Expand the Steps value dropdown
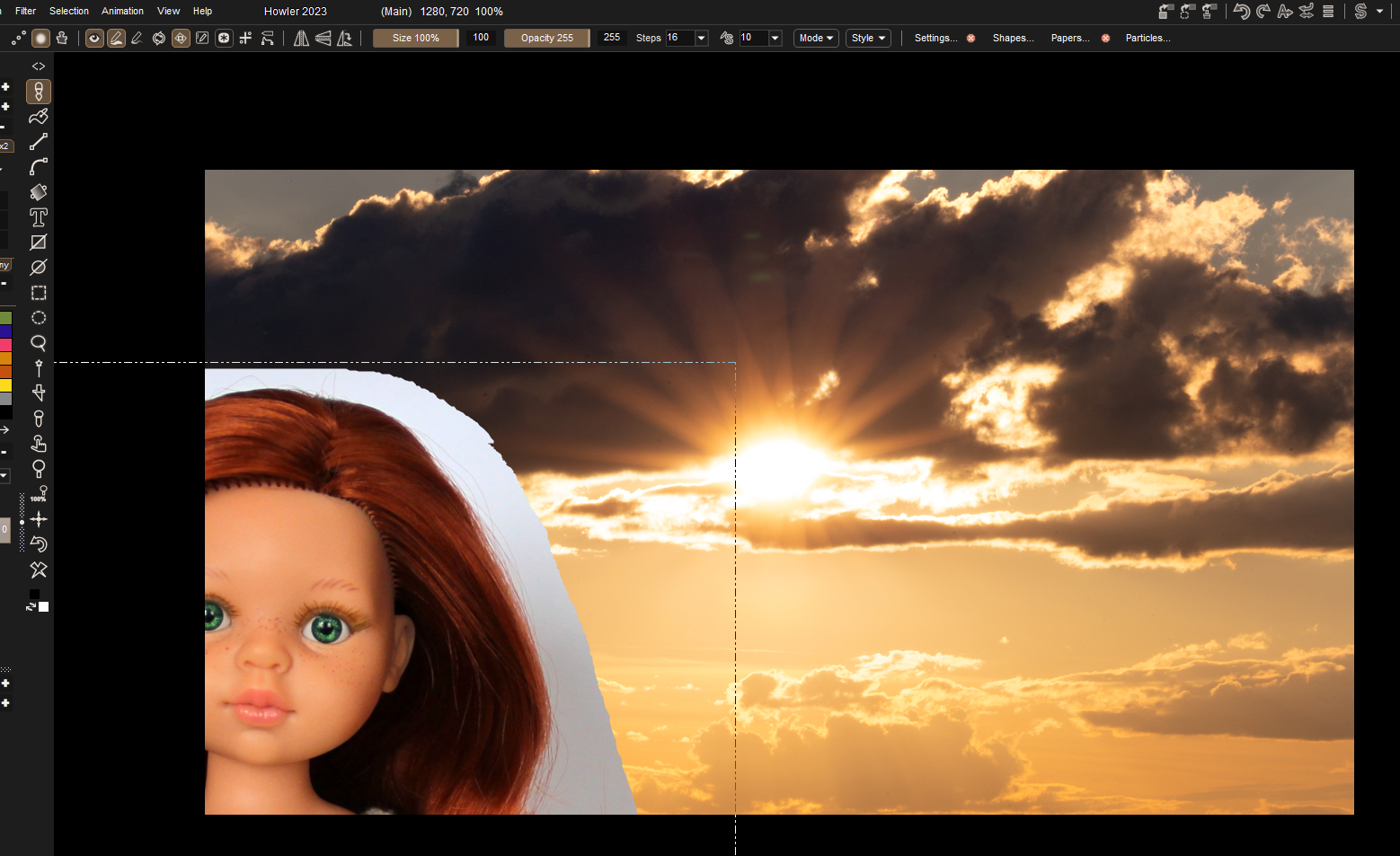This screenshot has height=856, width=1400. pyautogui.click(x=701, y=38)
